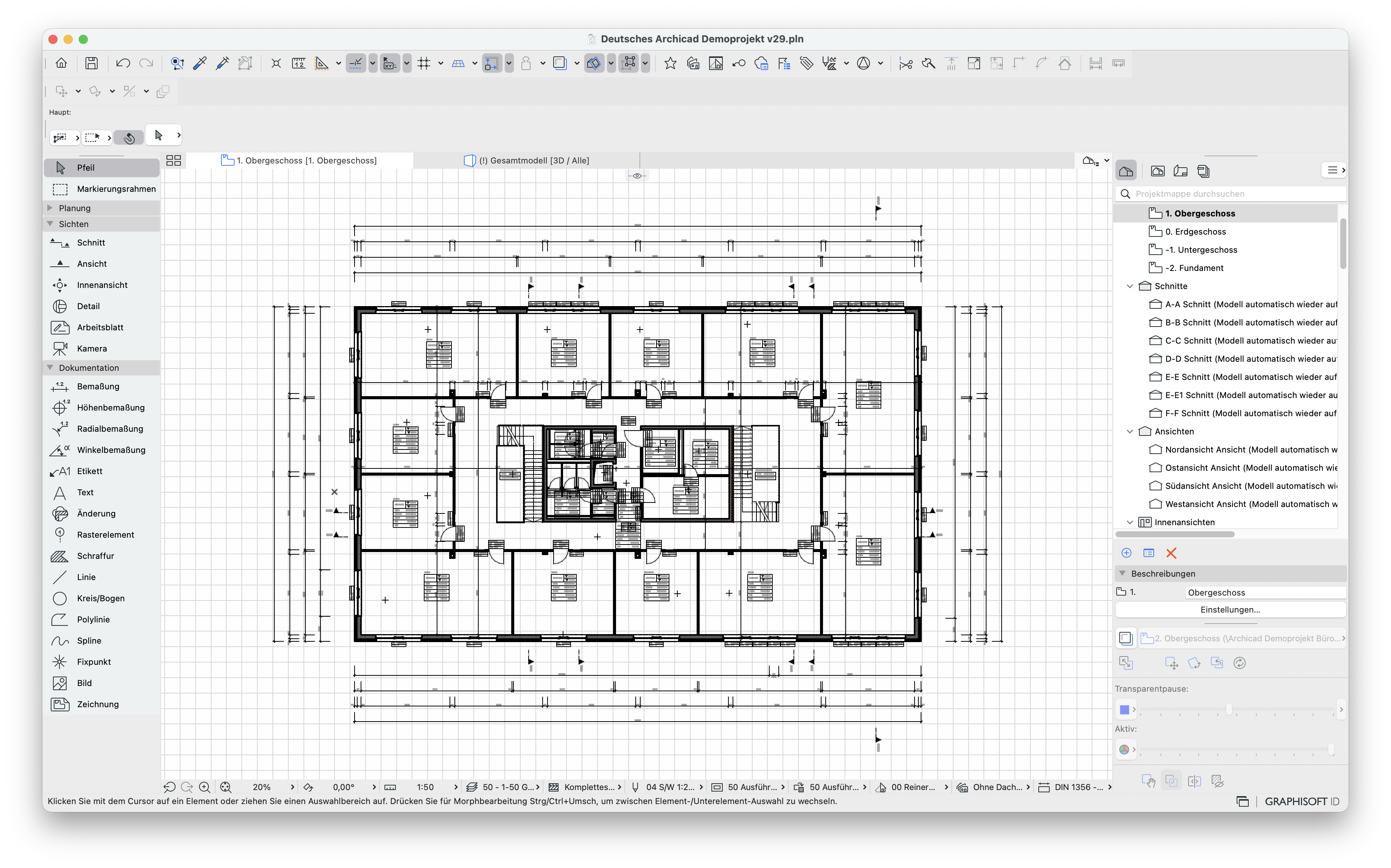Collapse the Dokumentation toolbox group
Screen dimensions: 1391x868
point(50,367)
